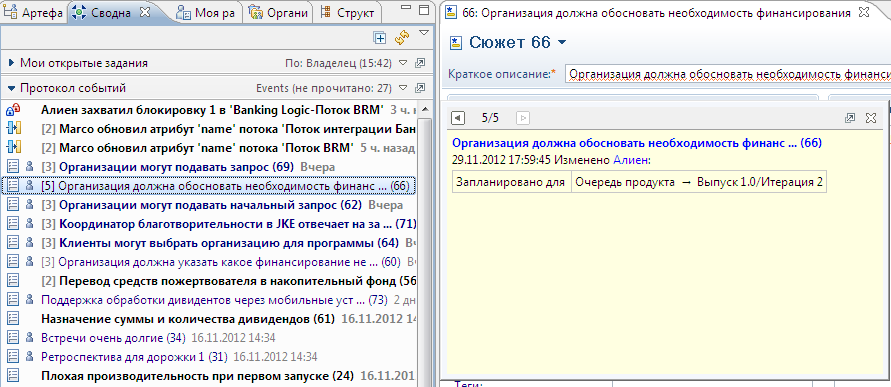Switch to the Структ tab

pyautogui.click(x=348, y=12)
